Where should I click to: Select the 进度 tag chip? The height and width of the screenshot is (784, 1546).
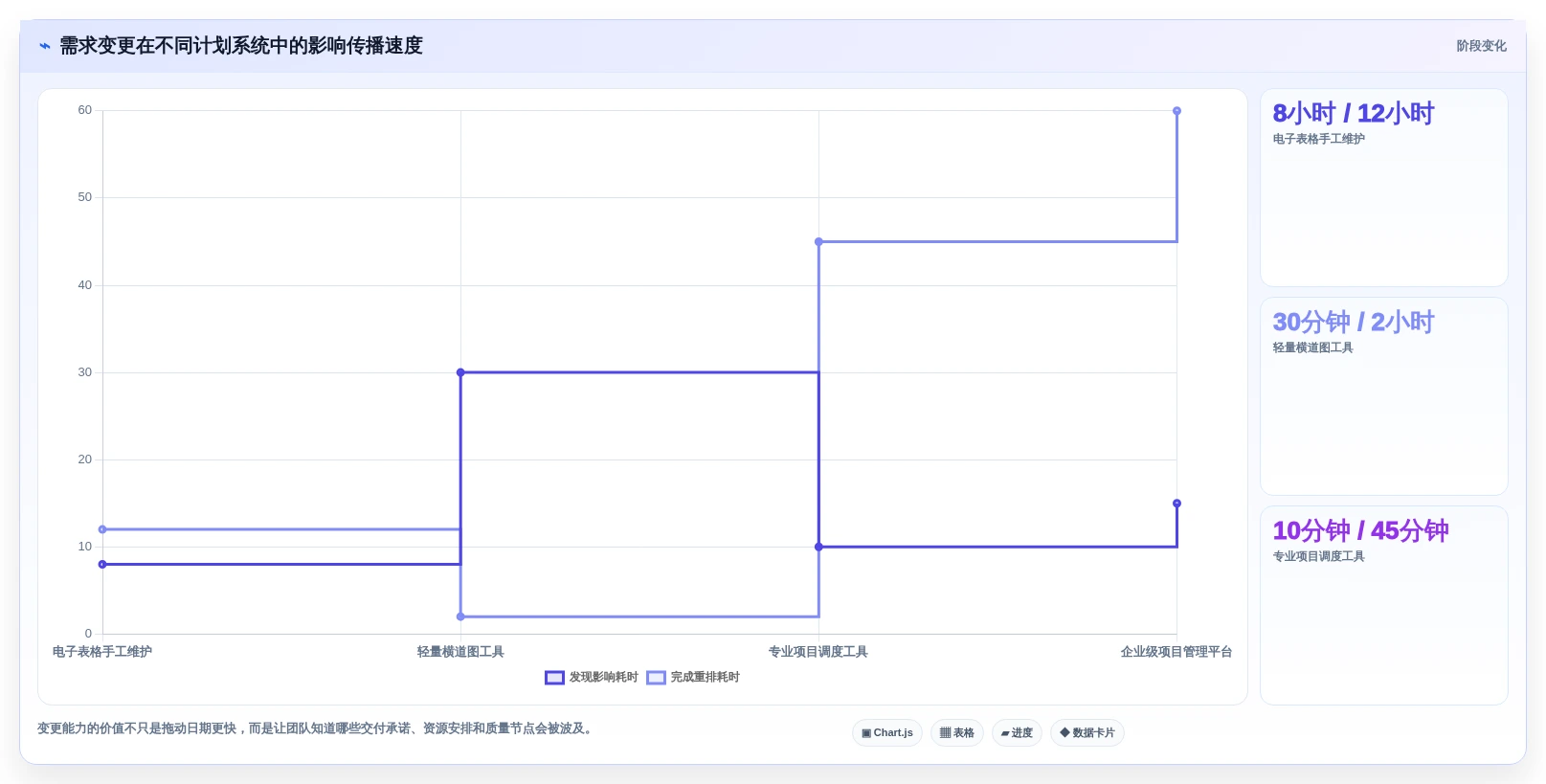tap(1017, 733)
